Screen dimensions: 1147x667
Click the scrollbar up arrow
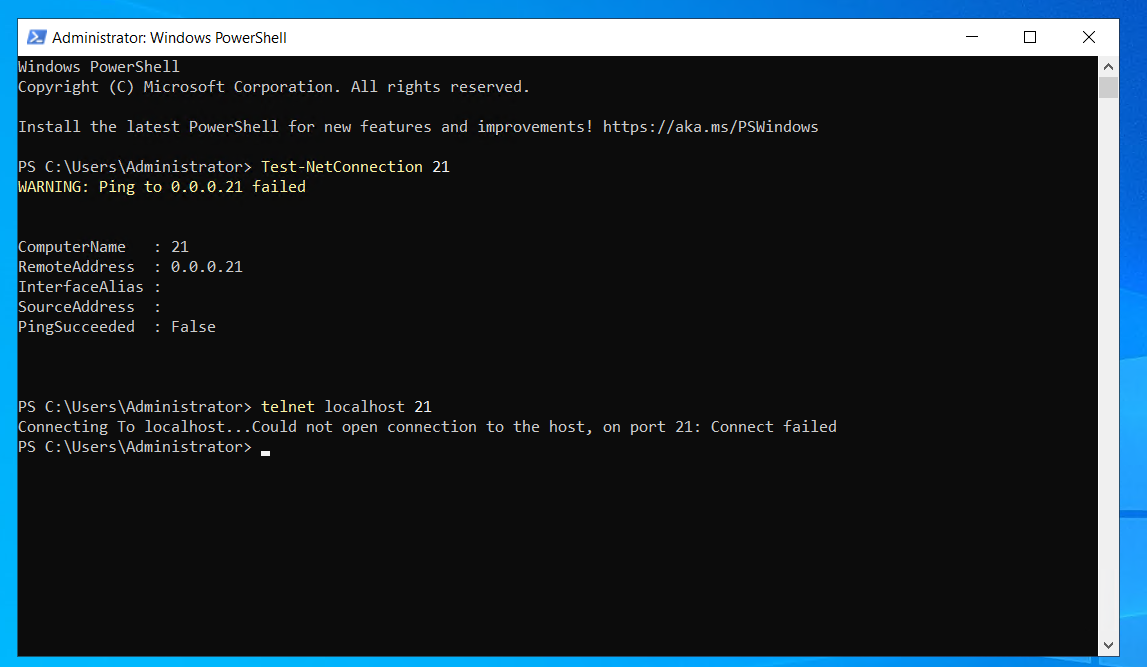pos(1108,64)
